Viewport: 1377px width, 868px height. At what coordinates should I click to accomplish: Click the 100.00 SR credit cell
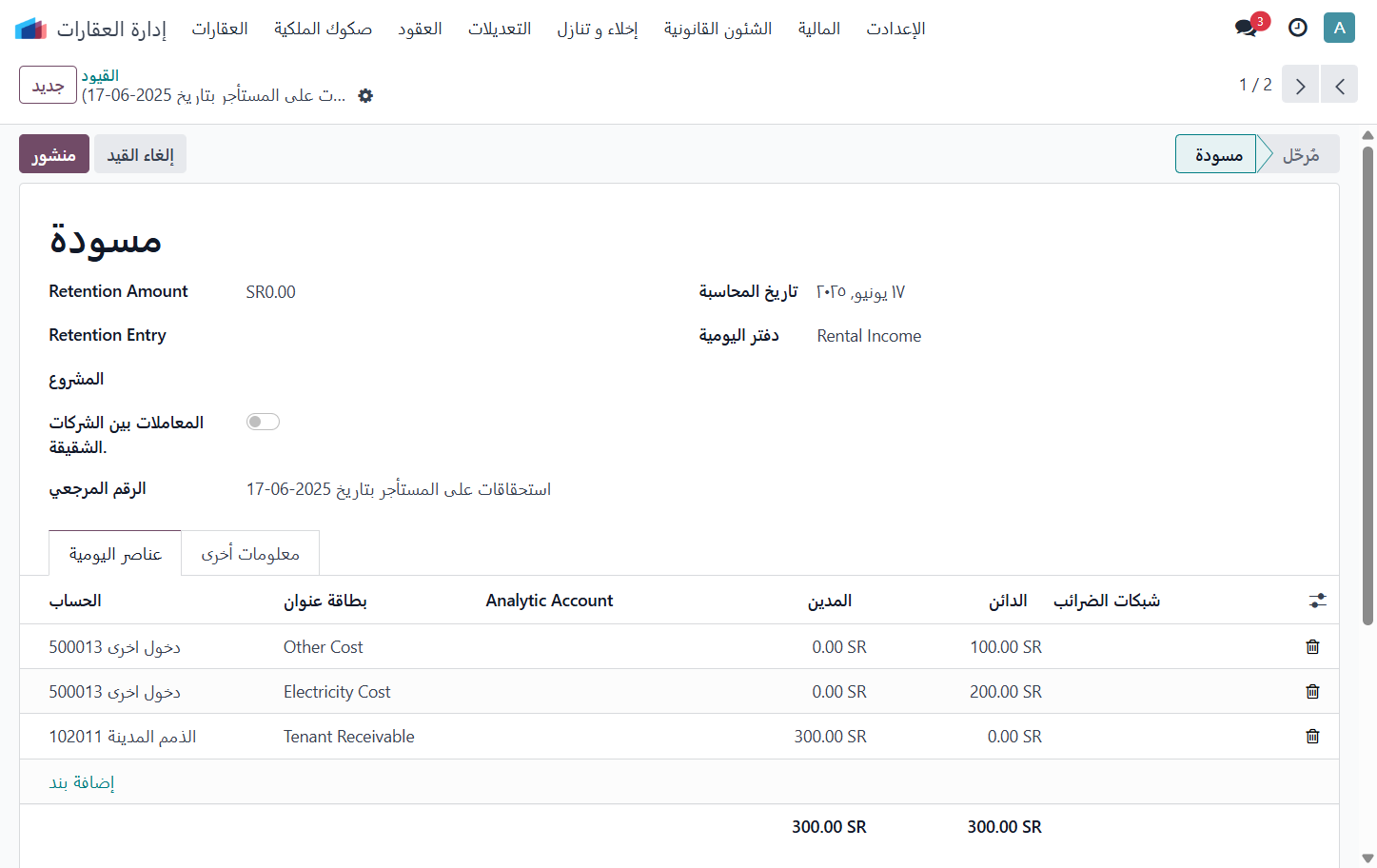coord(1006,647)
